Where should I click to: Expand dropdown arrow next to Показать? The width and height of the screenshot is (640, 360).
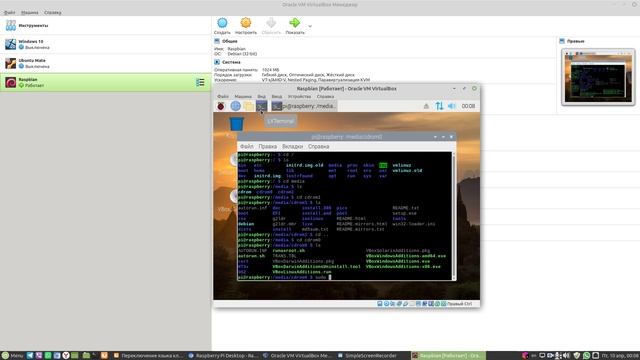point(310,27)
